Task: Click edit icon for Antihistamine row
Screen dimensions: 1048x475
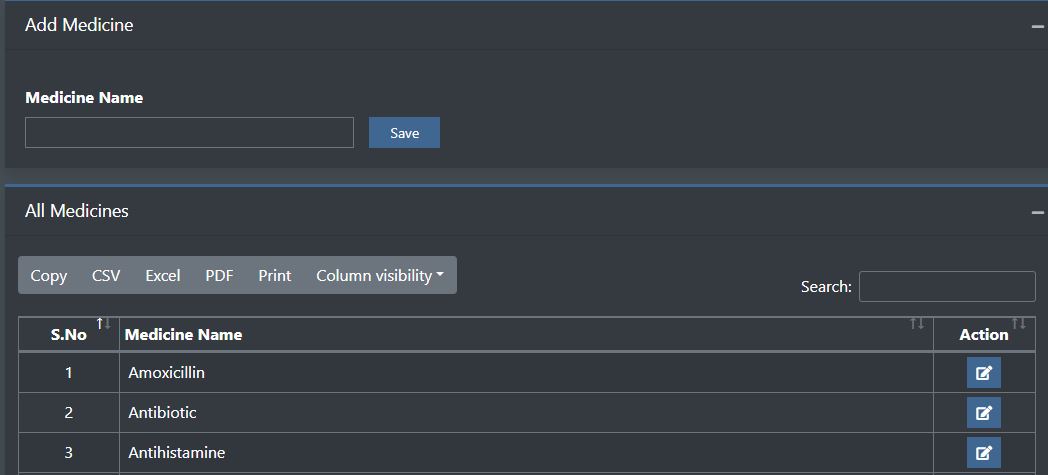Action: (983, 453)
